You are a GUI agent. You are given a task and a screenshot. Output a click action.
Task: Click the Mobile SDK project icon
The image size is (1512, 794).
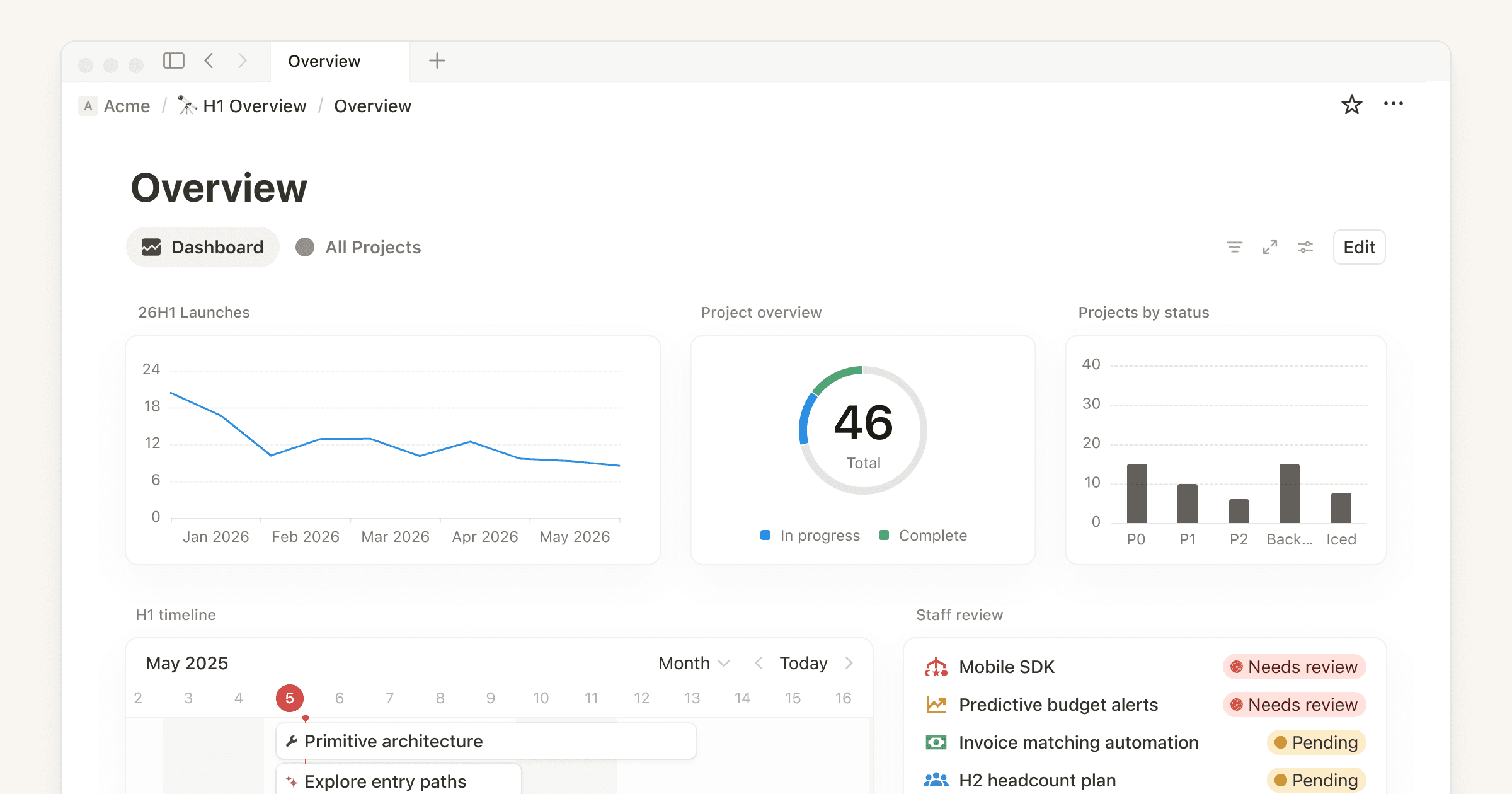[936, 666]
